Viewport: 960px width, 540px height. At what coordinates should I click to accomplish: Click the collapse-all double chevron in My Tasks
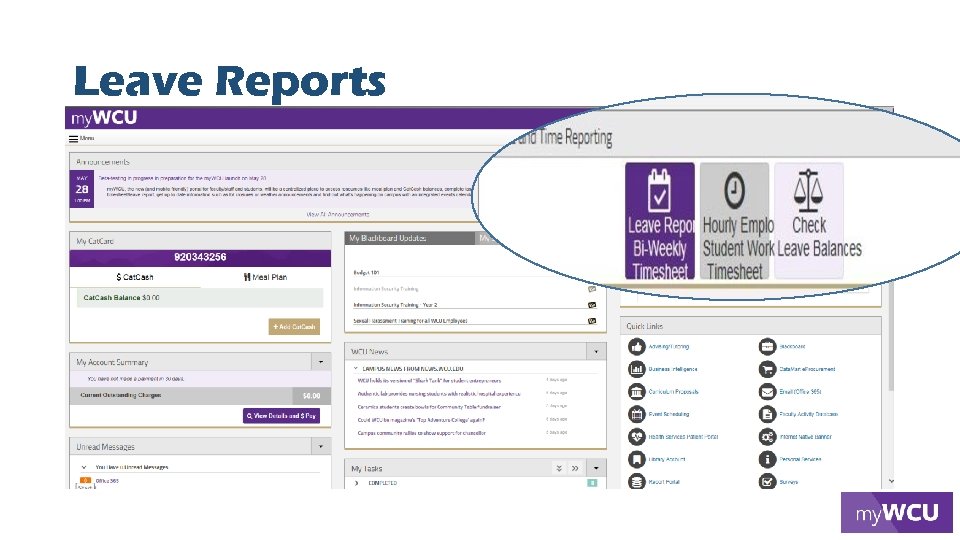559,468
